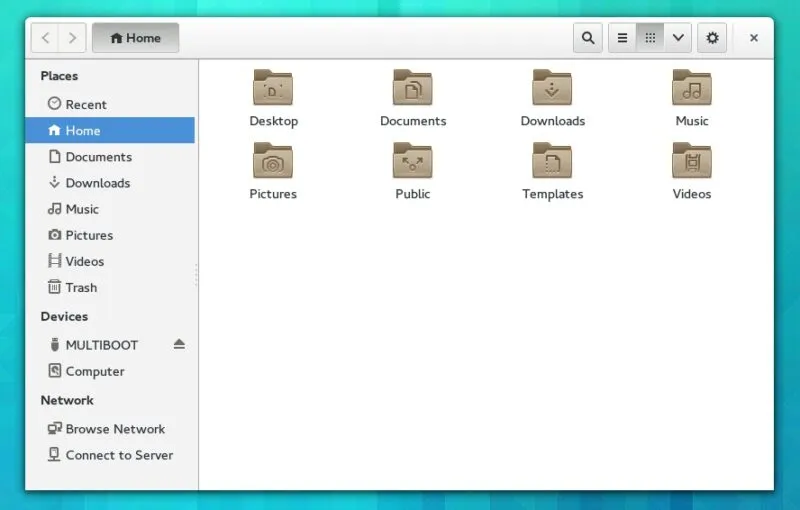The image size is (800, 510).
Task: Click the film icon beside Videos in sidebar
Action: [x=55, y=261]
